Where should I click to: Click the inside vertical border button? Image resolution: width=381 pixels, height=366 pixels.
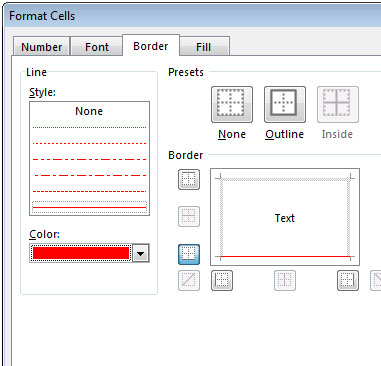point(285,280)
